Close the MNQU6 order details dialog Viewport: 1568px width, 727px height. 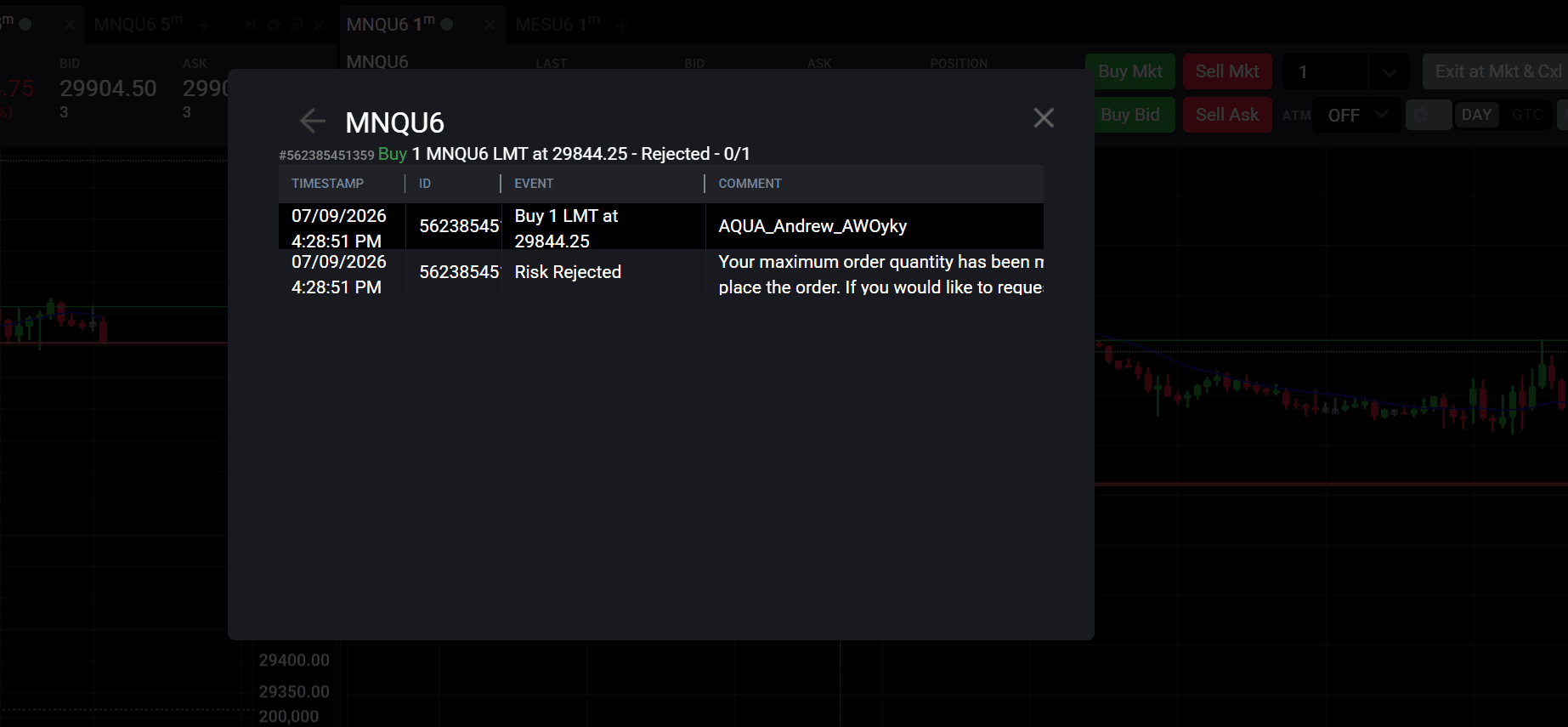(1044, 117)
